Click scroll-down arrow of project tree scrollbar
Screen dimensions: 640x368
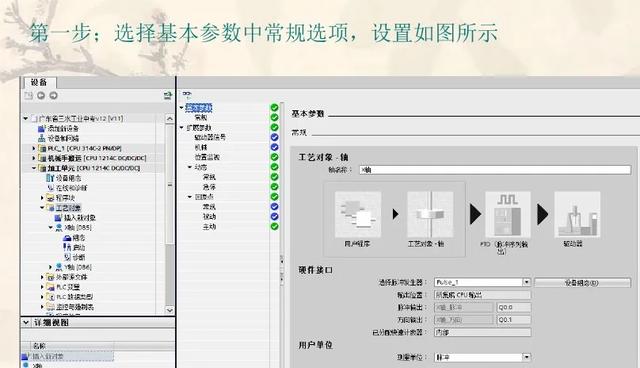point(170,310)
